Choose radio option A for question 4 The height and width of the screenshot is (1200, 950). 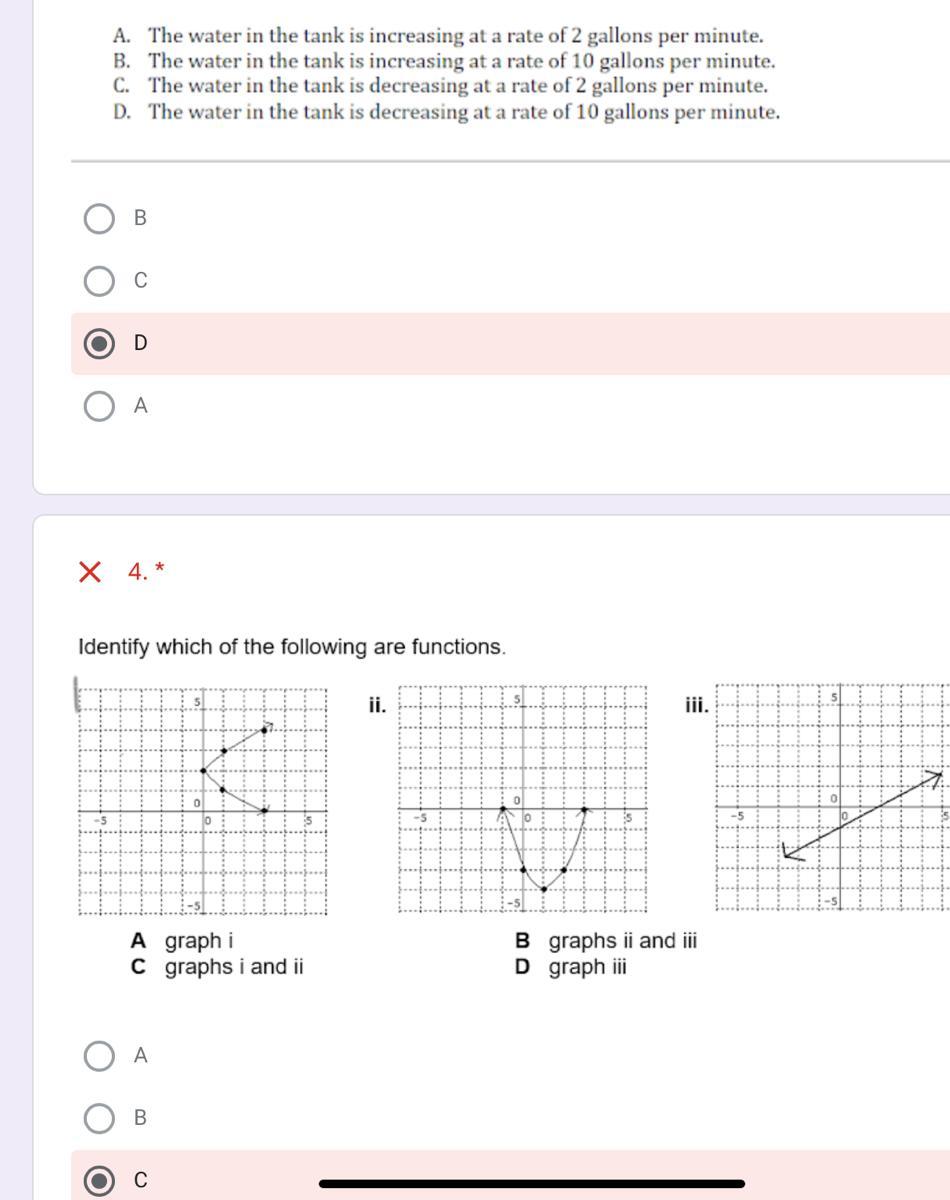[99, 1056]
